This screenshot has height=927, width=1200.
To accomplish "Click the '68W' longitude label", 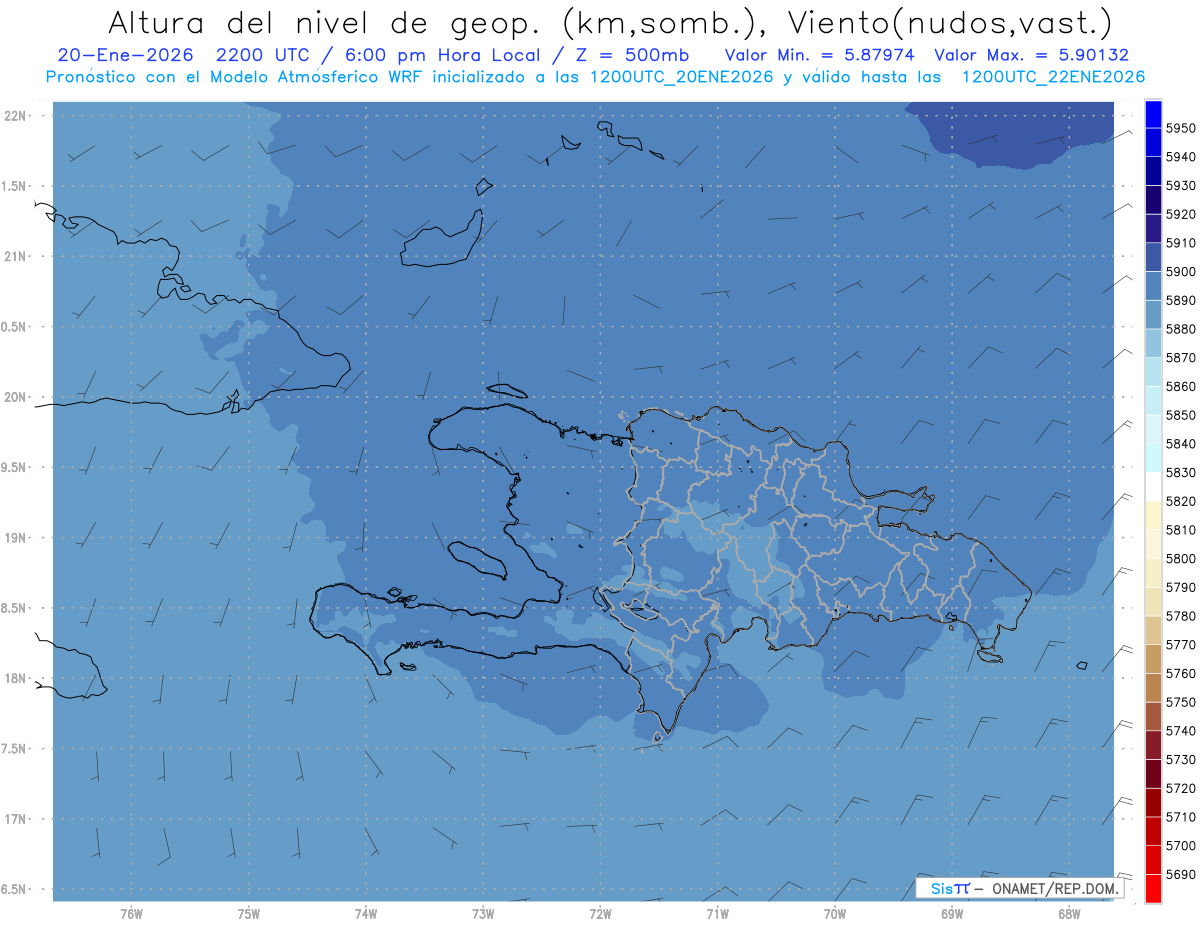I will click(1069, 914).
